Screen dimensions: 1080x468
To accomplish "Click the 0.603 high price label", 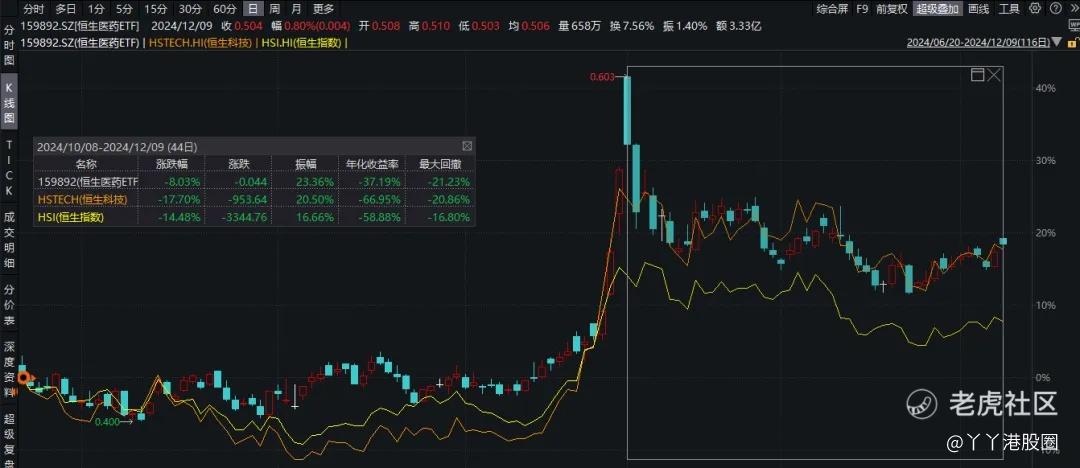I will tap(601, 77).
